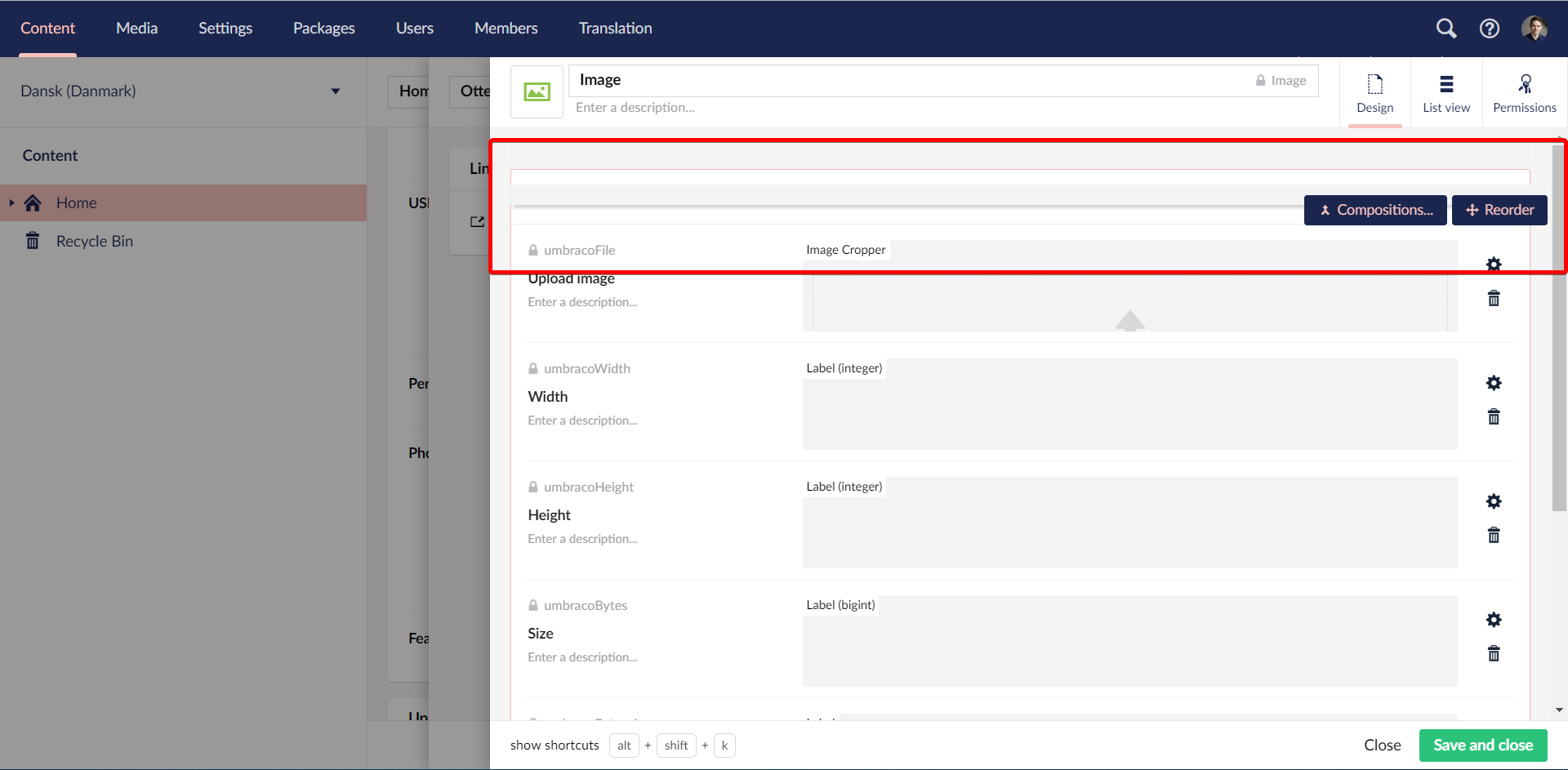Switch to the Permissions tab
The height and width of the screenshot is (770, 1568).
click(1524, 92)
